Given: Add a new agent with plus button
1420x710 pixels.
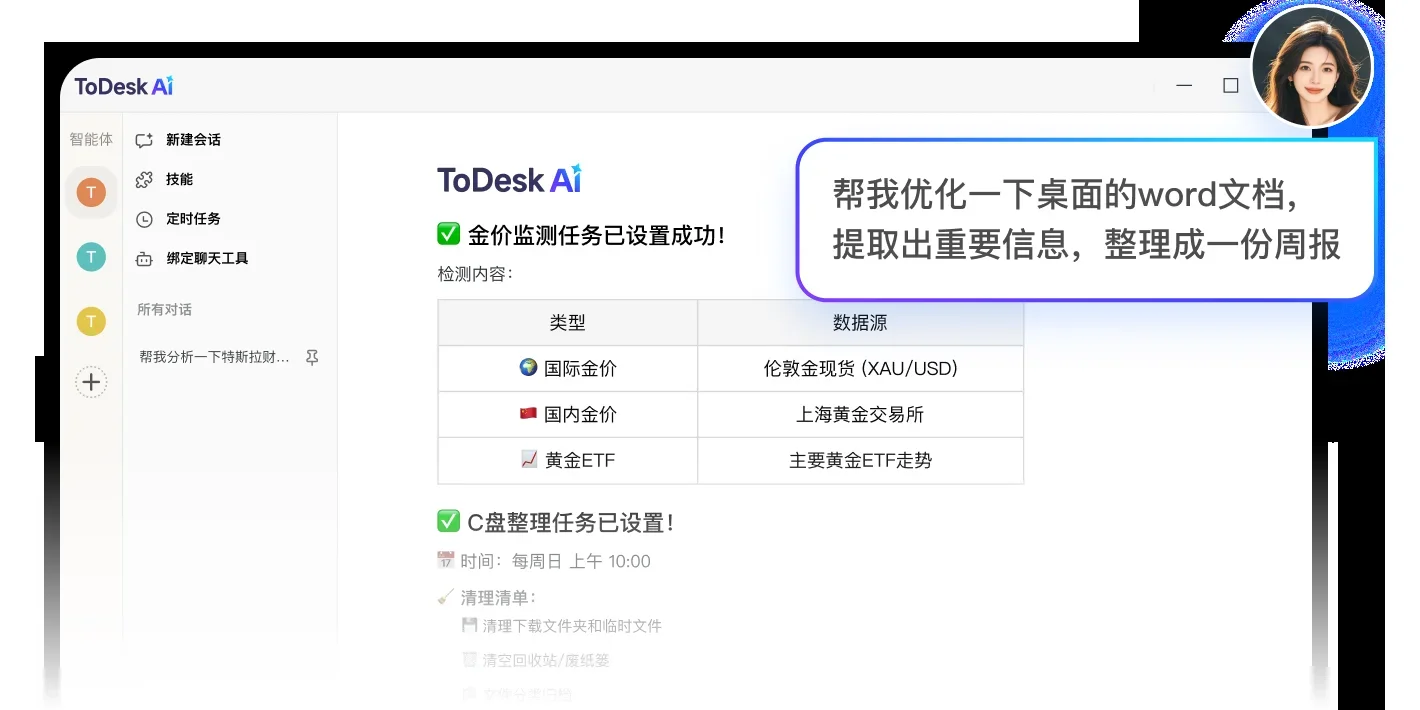Looking at the screenshot, I should pyautogui.click(x=91, y=382).
